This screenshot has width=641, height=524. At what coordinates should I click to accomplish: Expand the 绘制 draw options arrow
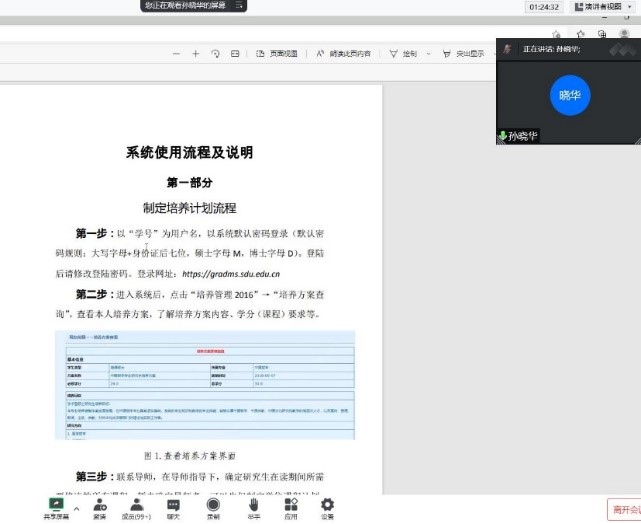click(x=428, y=54)
